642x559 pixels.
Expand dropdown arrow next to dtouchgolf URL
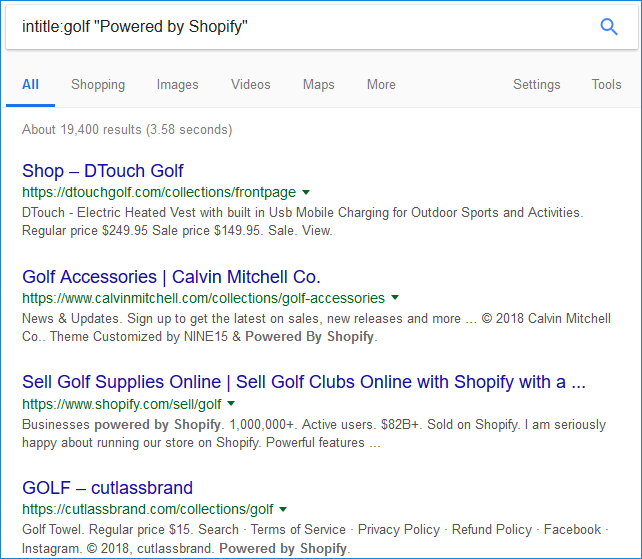click(x=306, y=192)
